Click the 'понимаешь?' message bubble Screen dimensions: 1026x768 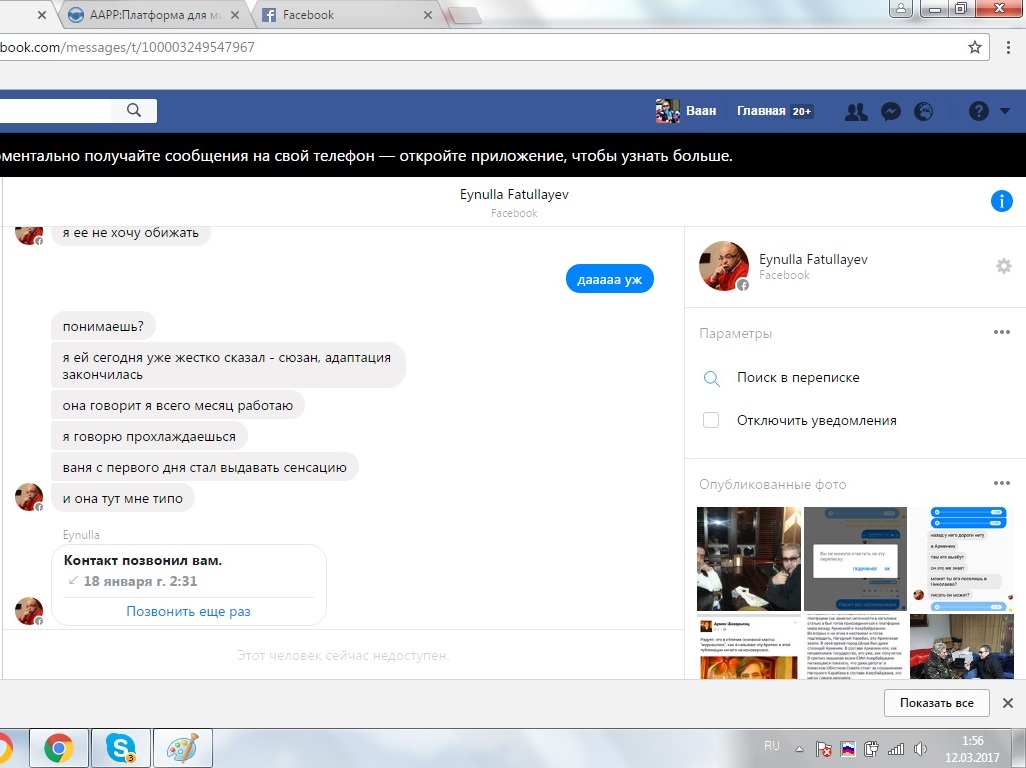point(103,326)
